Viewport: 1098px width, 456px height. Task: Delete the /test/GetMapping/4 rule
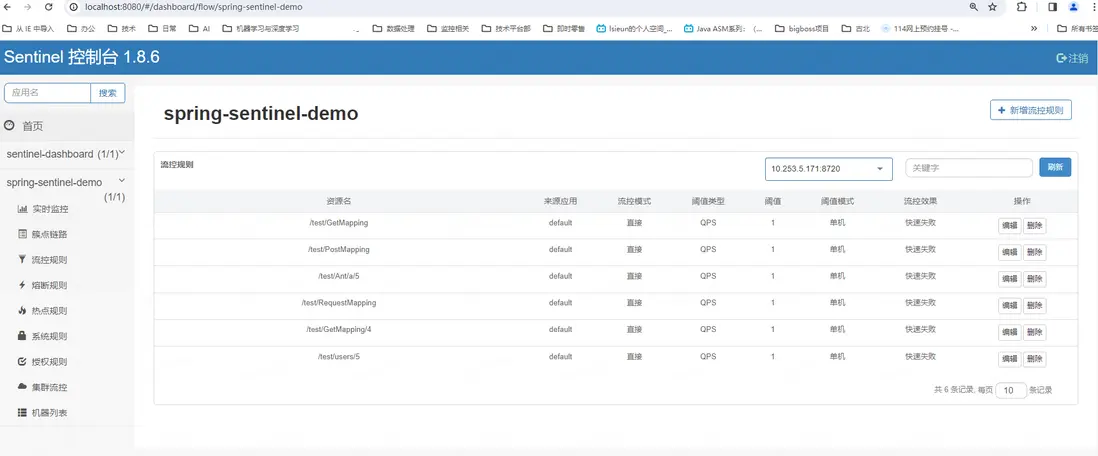click(x=1034, y=333)
